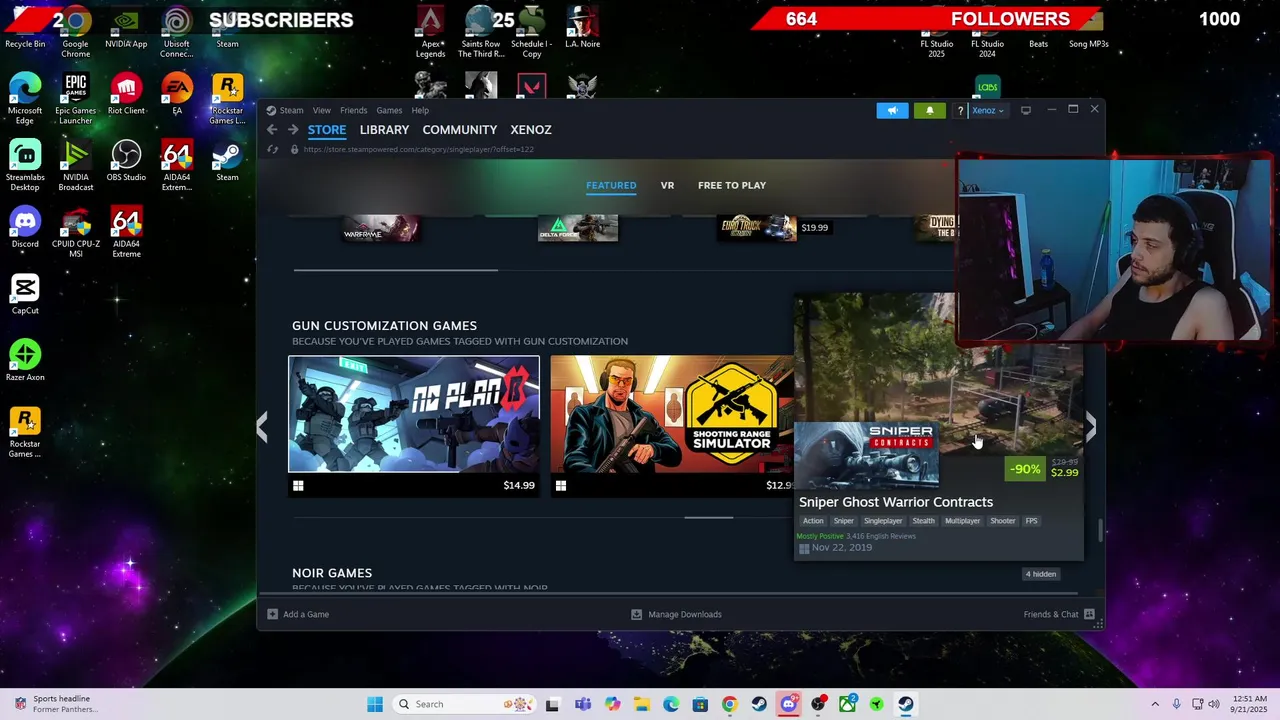Image resolution: width=1280 pixels, height=720 pixels.
Task: Click the carousel page indicator bar
Action: point(709,518)
